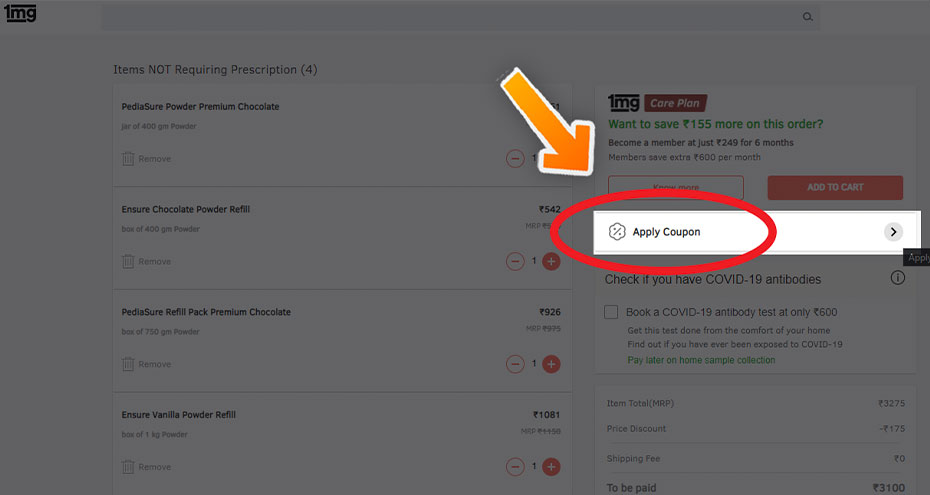The image size is (930, 495).
Task: Click the Know more button
Action: (x=676, y=187)
